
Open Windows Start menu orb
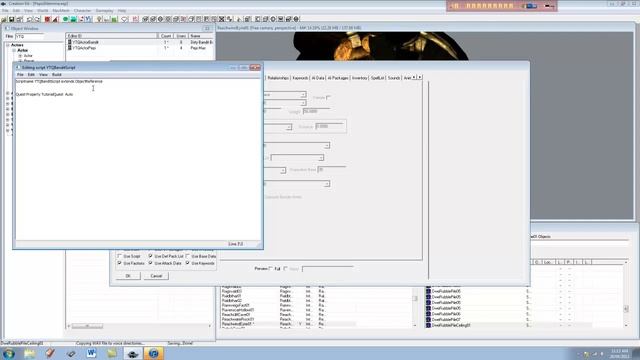point(9,353)
